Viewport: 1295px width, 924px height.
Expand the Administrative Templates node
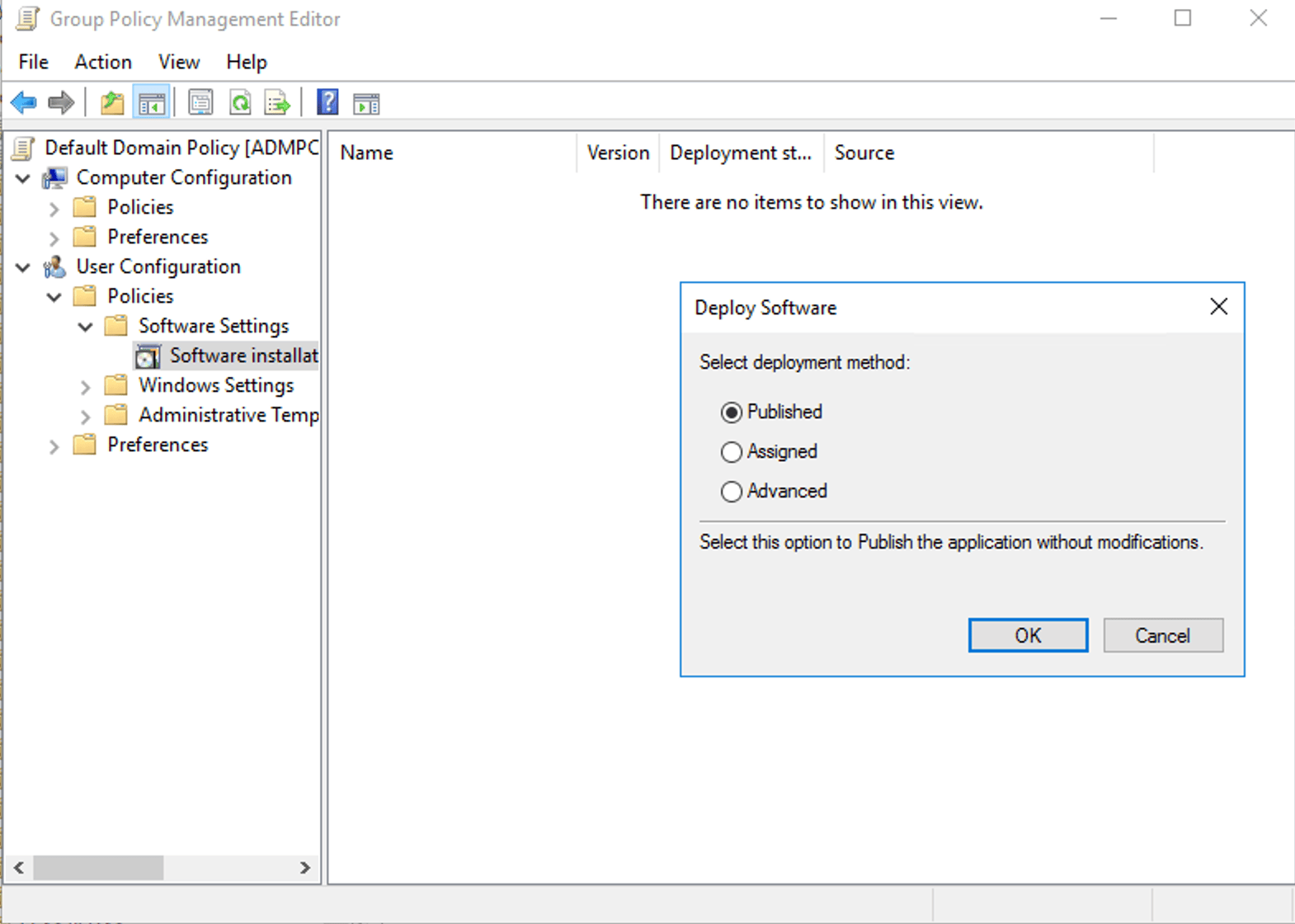[x=86, y=416]
